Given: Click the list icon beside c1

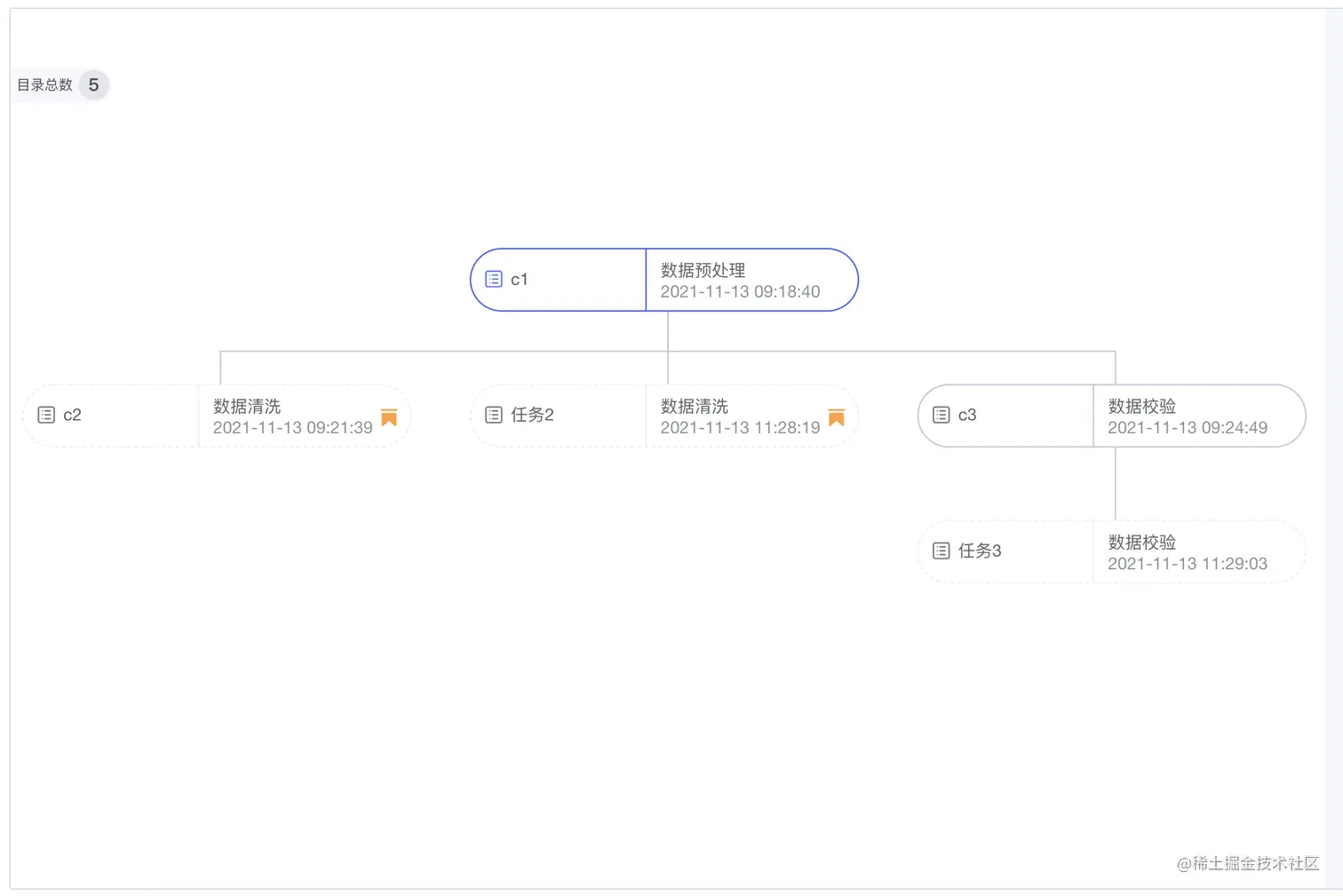Looking at the screenshot, I should [x=494, y=280].
